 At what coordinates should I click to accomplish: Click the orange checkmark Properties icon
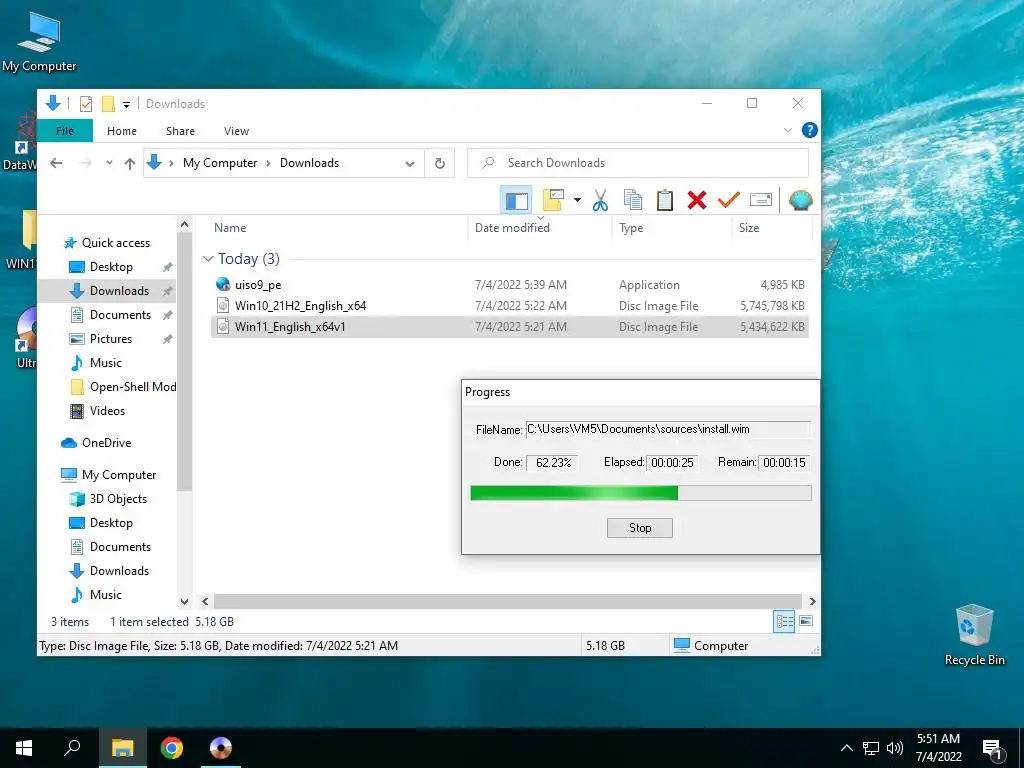[728, 200]
